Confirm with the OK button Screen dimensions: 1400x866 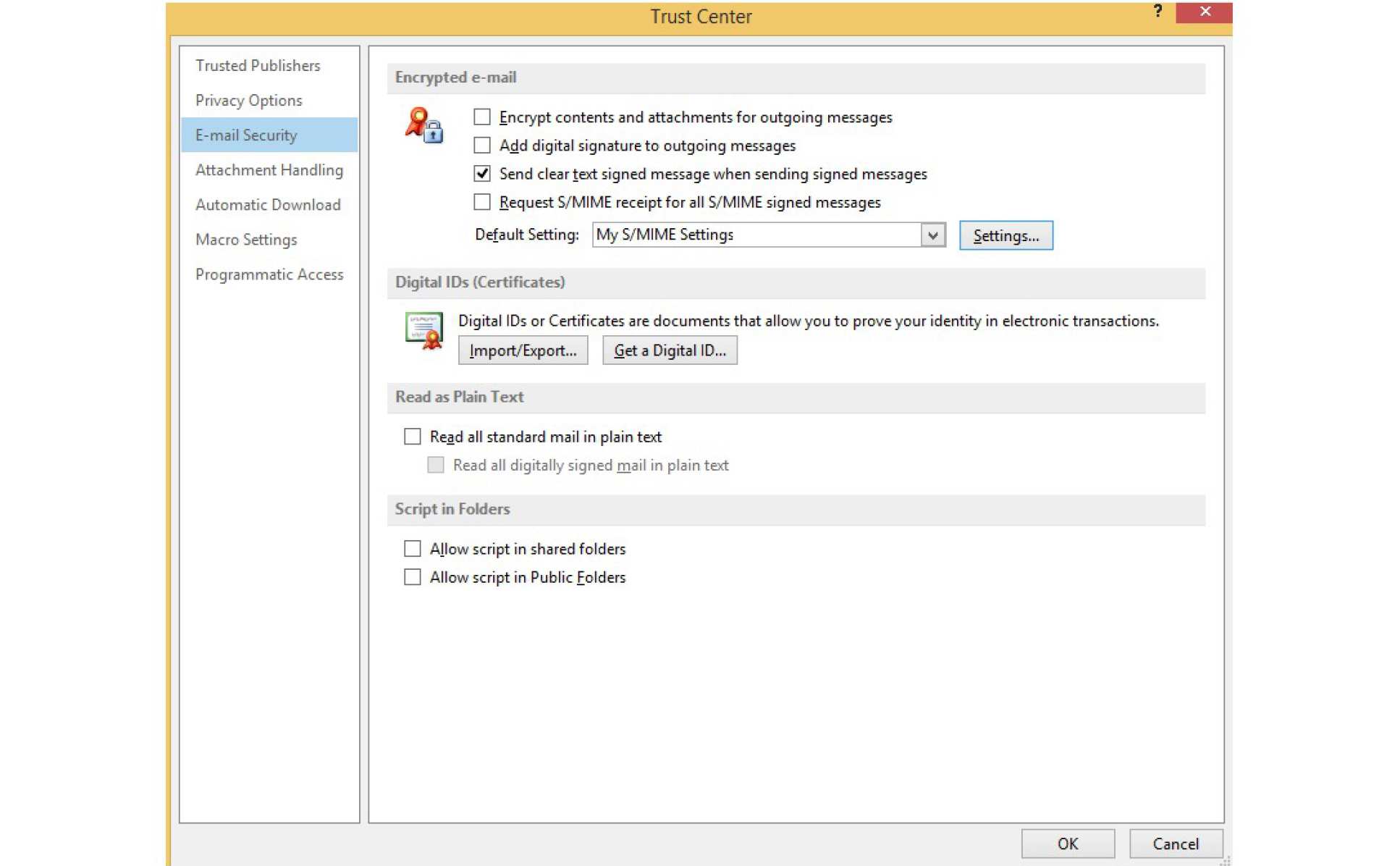(x=1067, y=844)
